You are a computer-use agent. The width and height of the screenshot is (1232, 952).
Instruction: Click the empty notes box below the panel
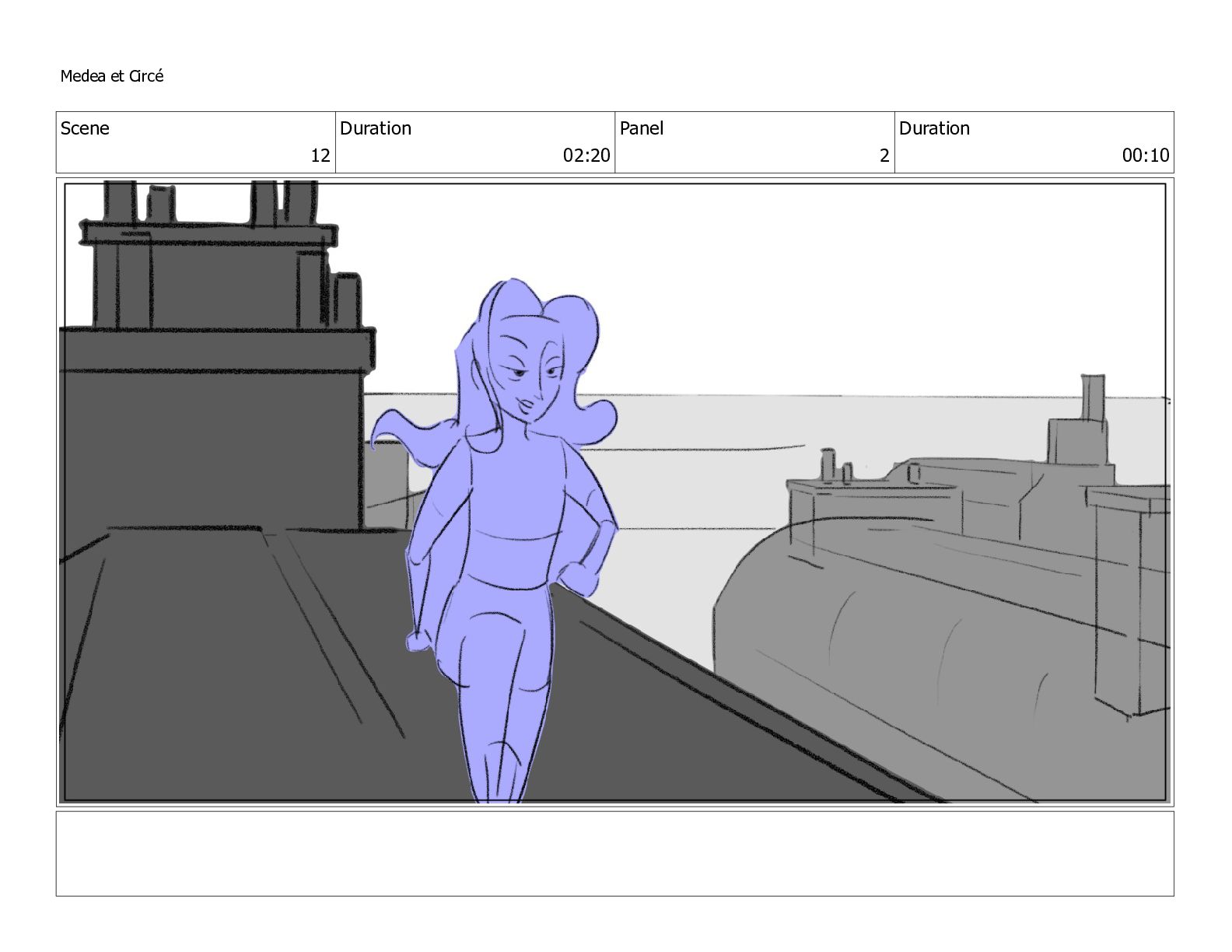pos(614,853)
